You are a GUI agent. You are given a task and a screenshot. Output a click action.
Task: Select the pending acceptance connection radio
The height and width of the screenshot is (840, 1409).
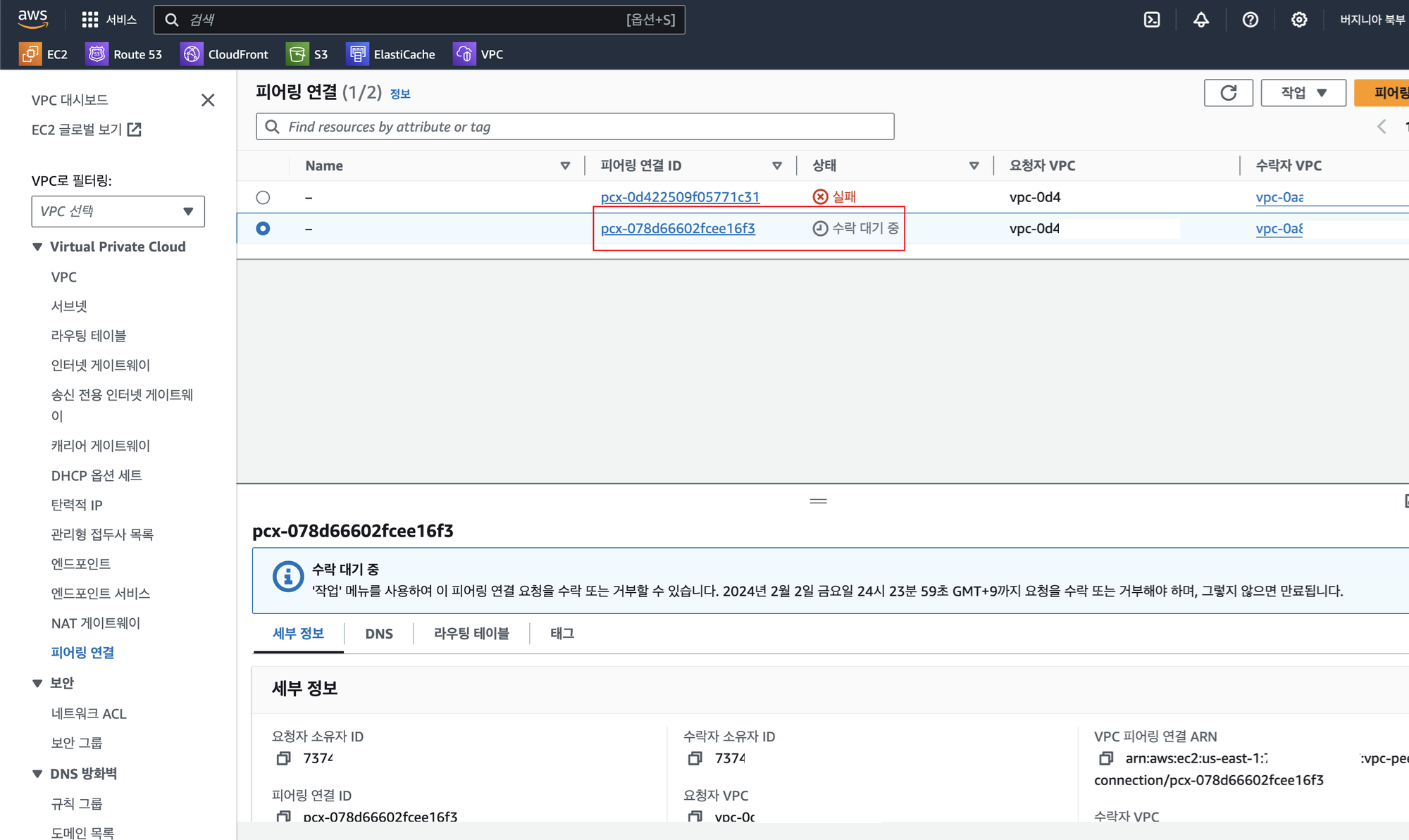tap(263, 229)
